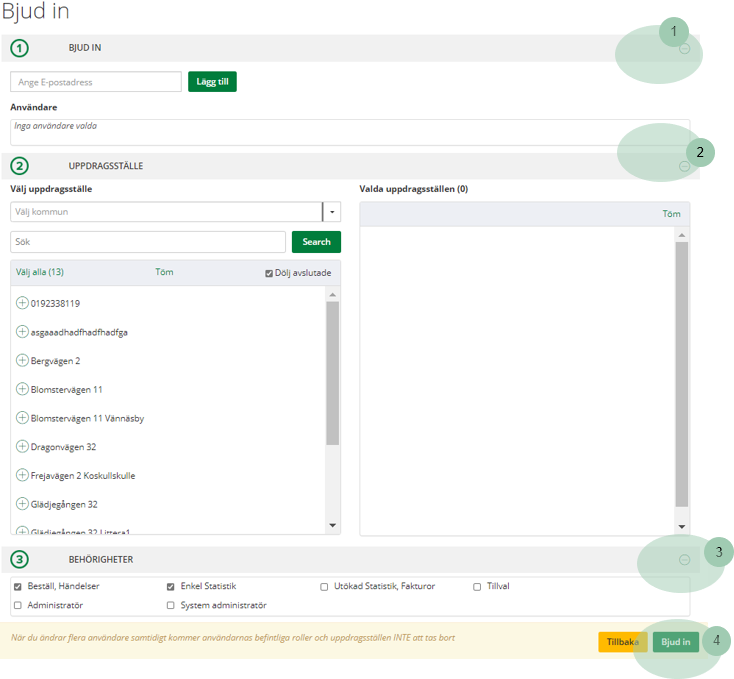Add Blomstervägen 11 with plus icon
734x679 pixels.
[22, 389]
